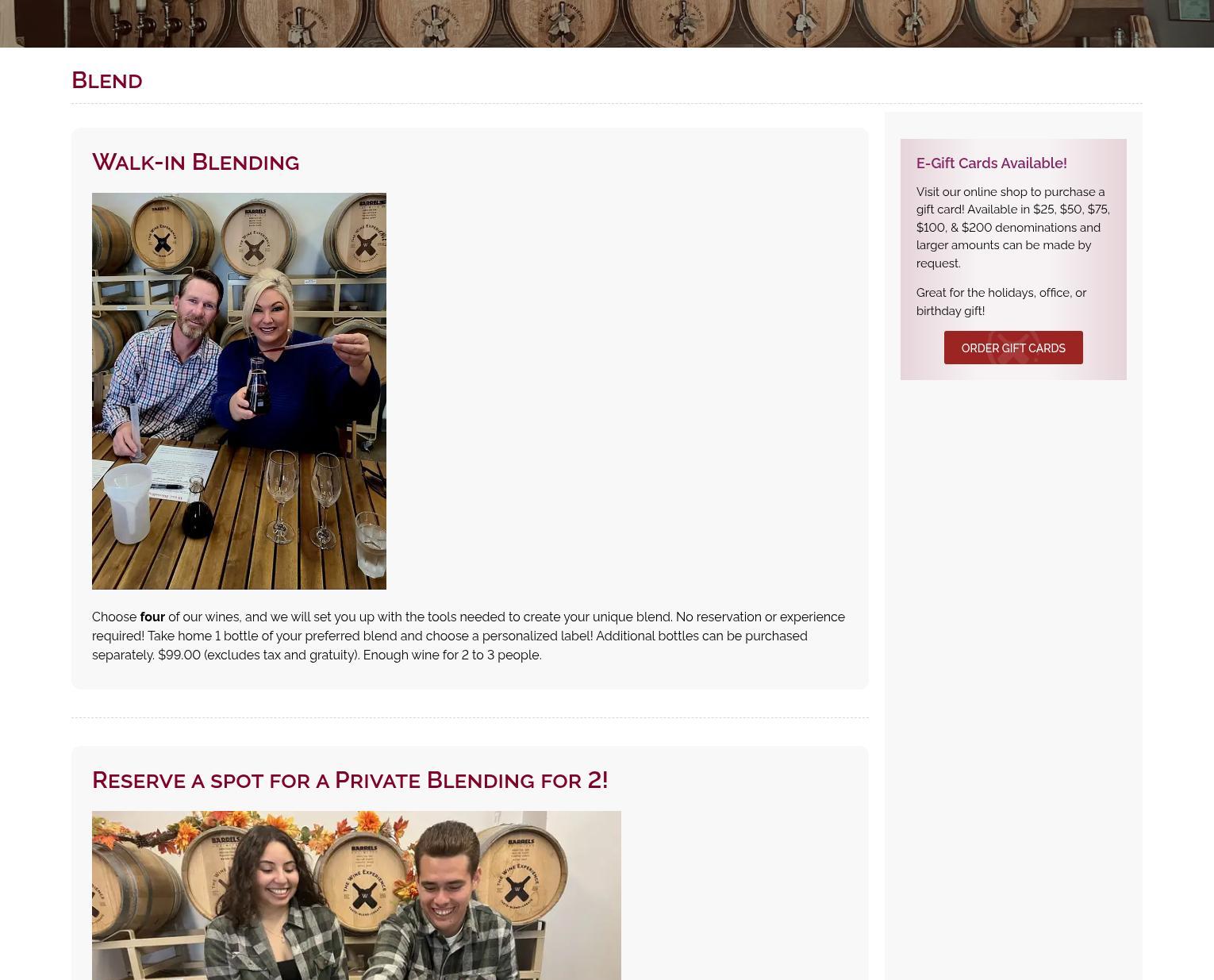1214x980 pixels.
Task: Click the wine flask in couple photo
Action: point(256,385)
